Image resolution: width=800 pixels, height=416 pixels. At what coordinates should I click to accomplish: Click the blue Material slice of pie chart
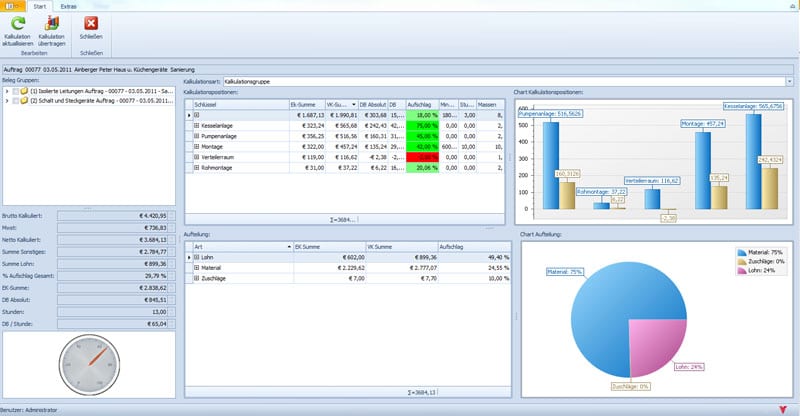pos(600,300)
